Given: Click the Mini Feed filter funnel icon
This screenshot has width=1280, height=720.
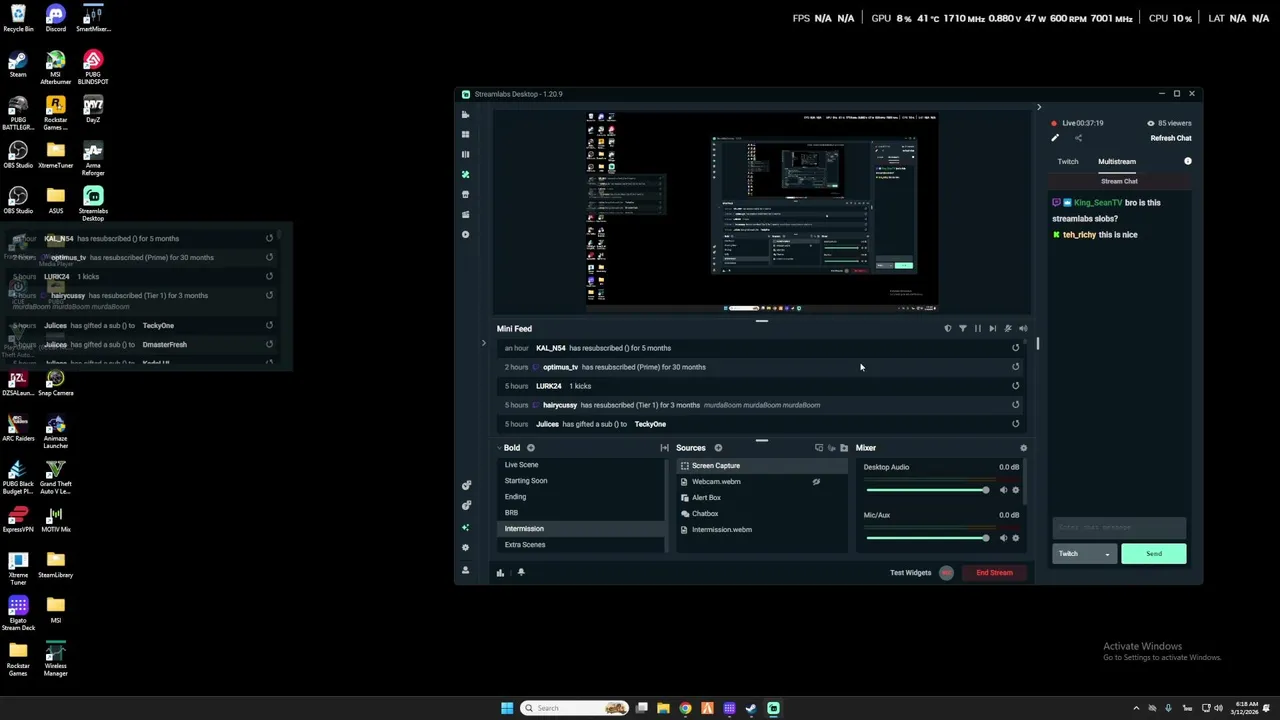Looking at the screenshot, I should 963,328.
